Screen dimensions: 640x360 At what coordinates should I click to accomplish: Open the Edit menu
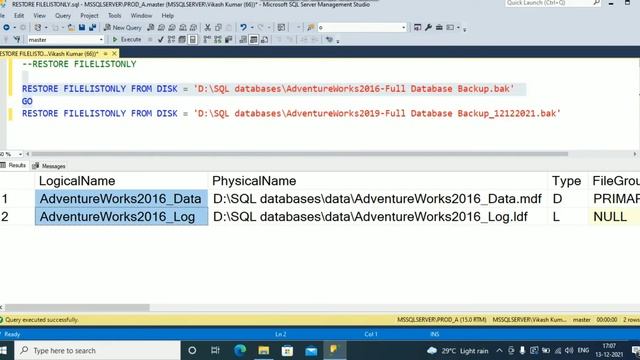[x=19, y=16]
